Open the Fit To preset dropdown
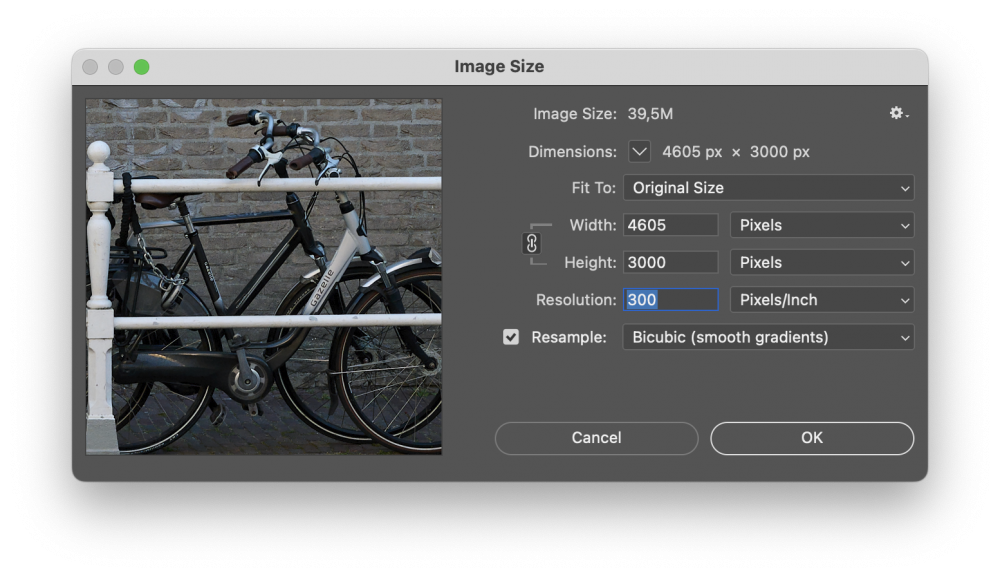Viewport: 1000px width, 577px height. 768,188
